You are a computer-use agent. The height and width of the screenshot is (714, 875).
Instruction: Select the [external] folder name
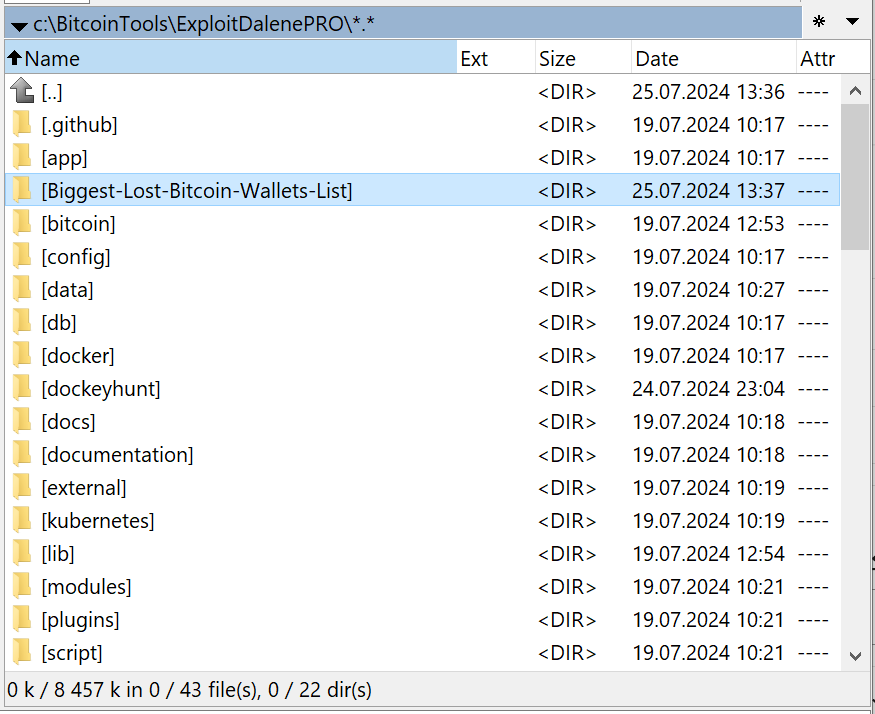point(84,487)
